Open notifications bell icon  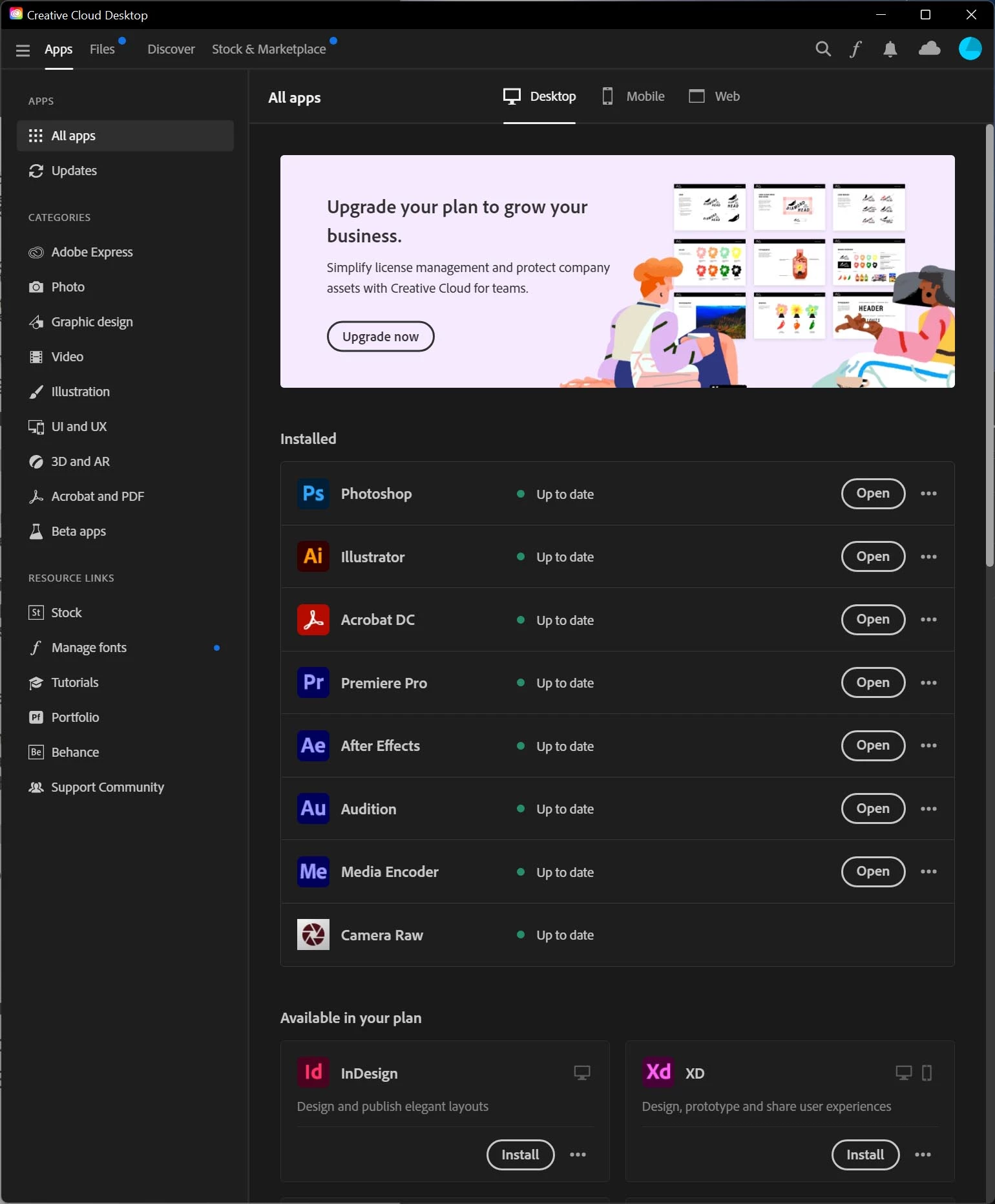(890, 49)
